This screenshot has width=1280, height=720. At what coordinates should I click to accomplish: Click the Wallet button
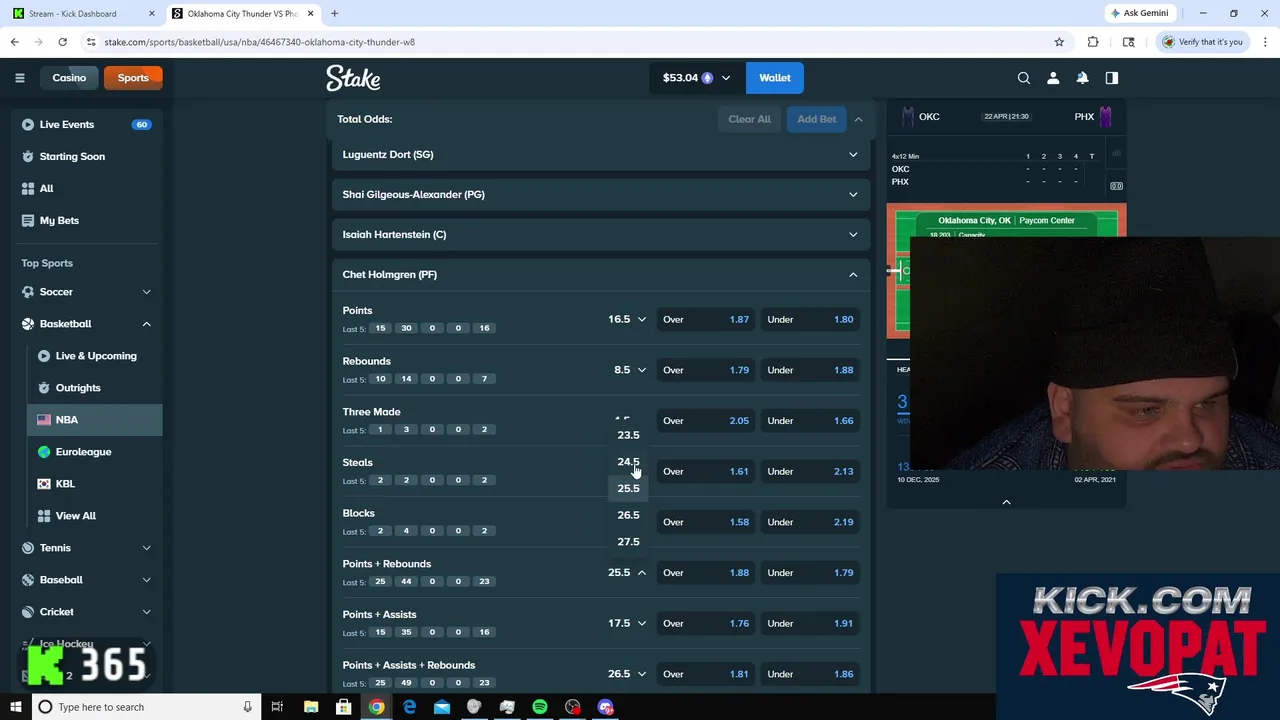[774, 78]
